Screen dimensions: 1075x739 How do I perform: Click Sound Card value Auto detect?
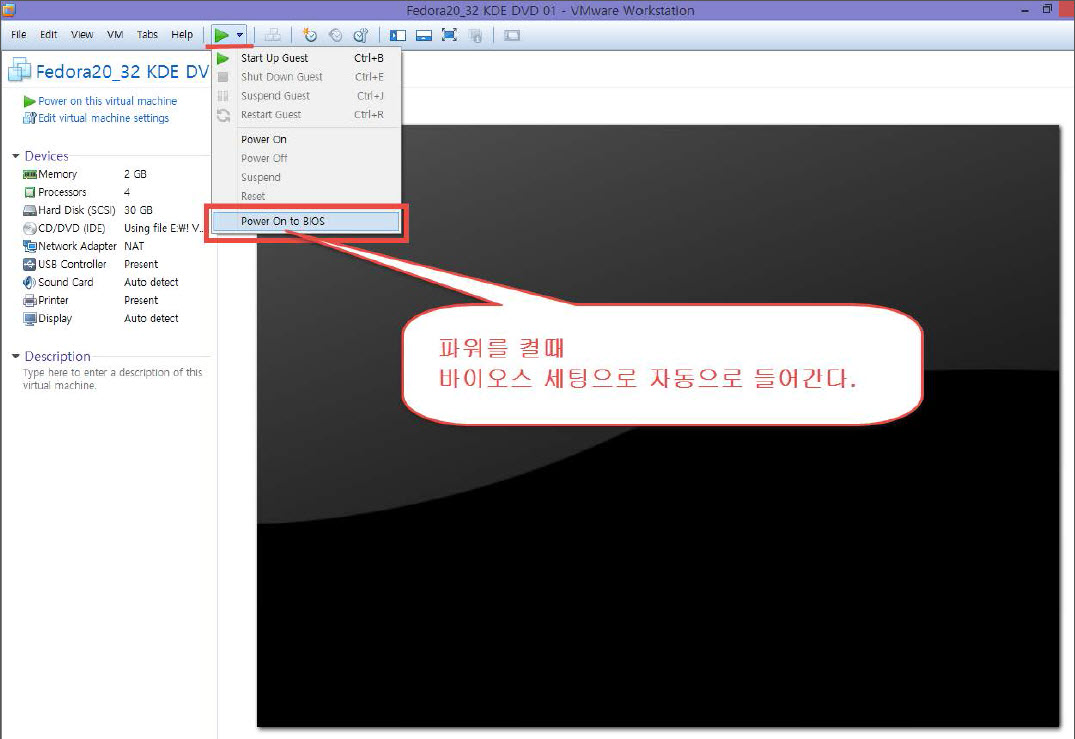point(151,282)
